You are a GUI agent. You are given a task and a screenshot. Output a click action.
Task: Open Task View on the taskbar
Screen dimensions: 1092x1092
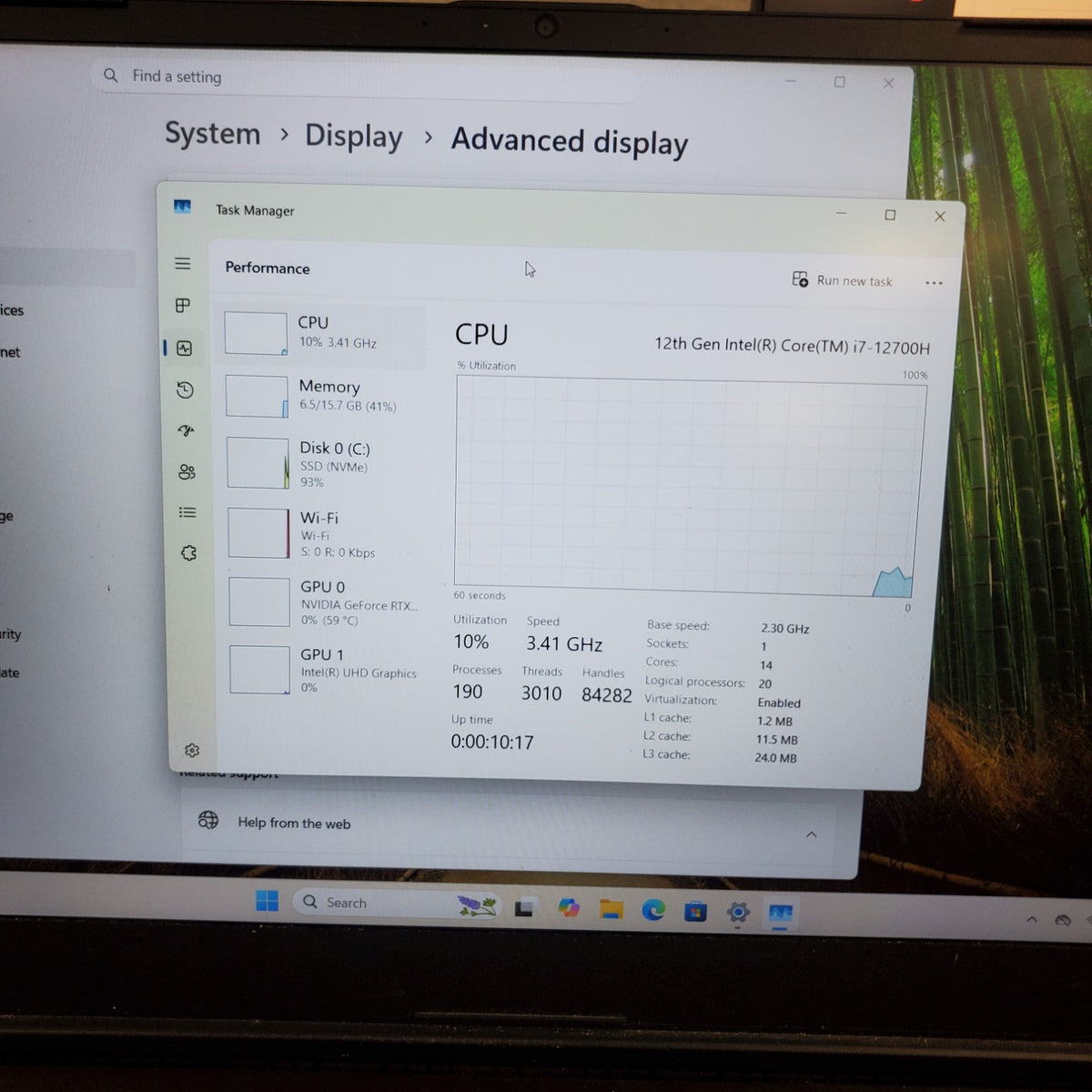523,908
